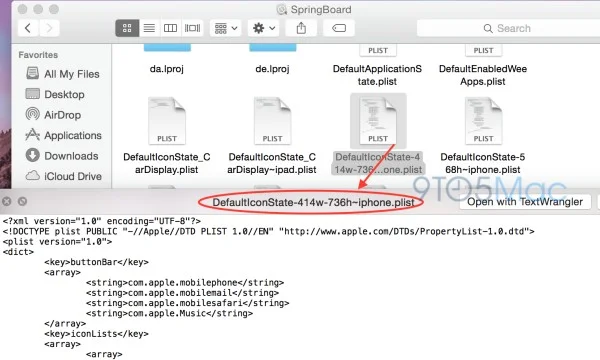Image resolution: width=600 pixels, height=360 pixels.
Task: Click the buttonBar key line
Action: coord(96,262)
